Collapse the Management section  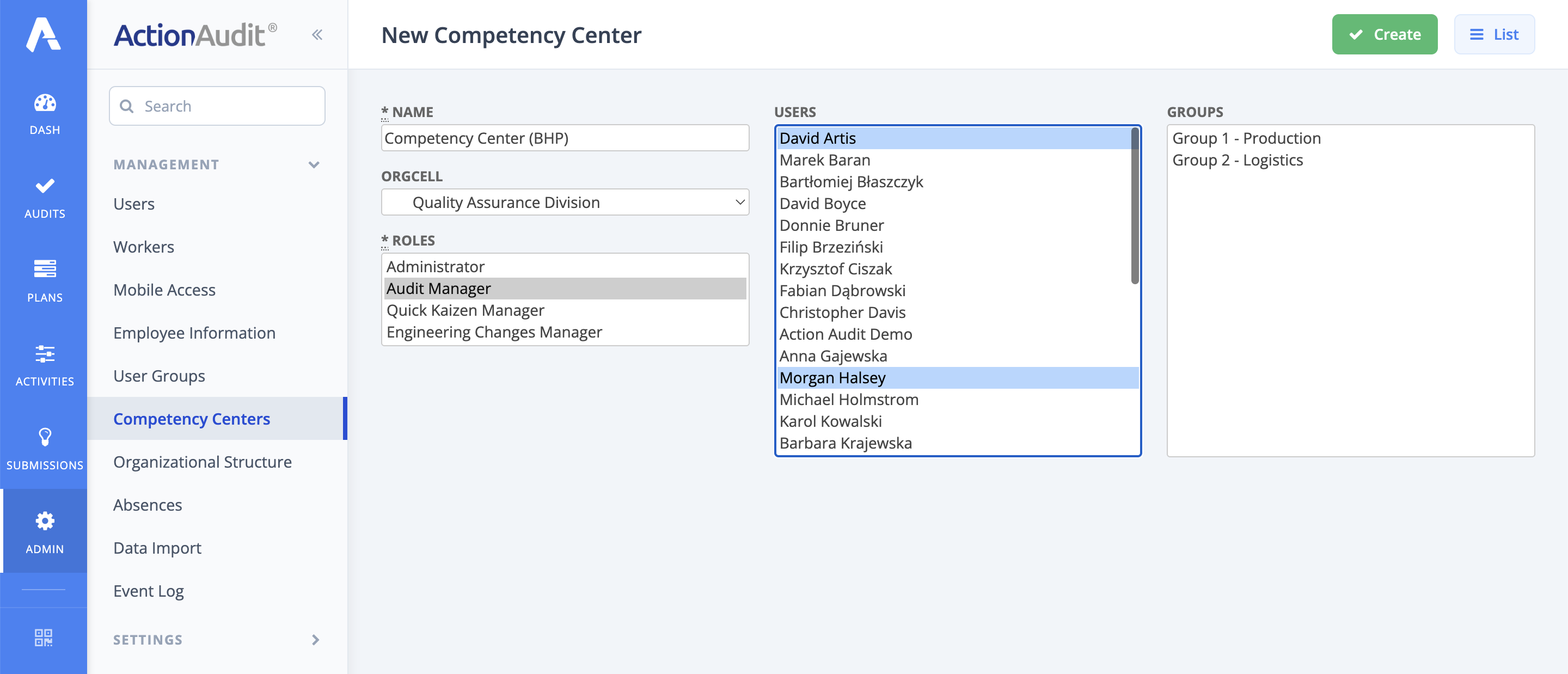click(314, 164)
